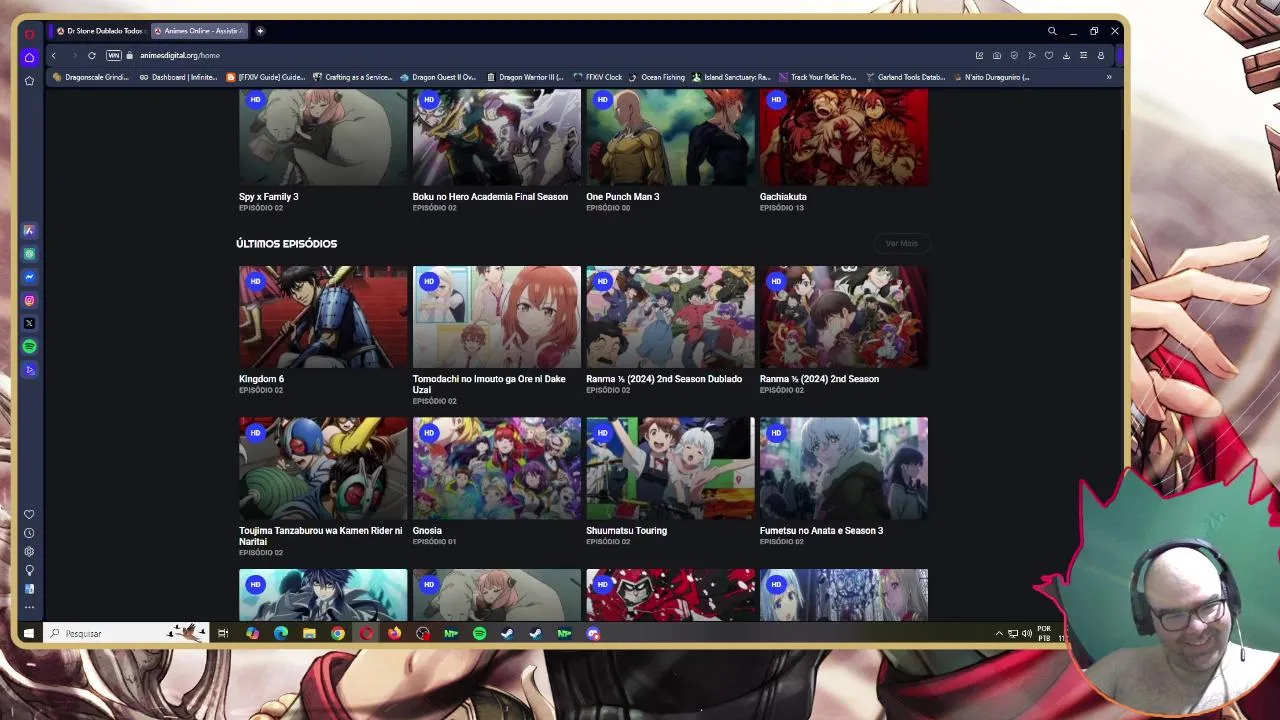Click the Pesquisar taskbar search box
The image size is (1280, 720).
click(x=127, y=633)
